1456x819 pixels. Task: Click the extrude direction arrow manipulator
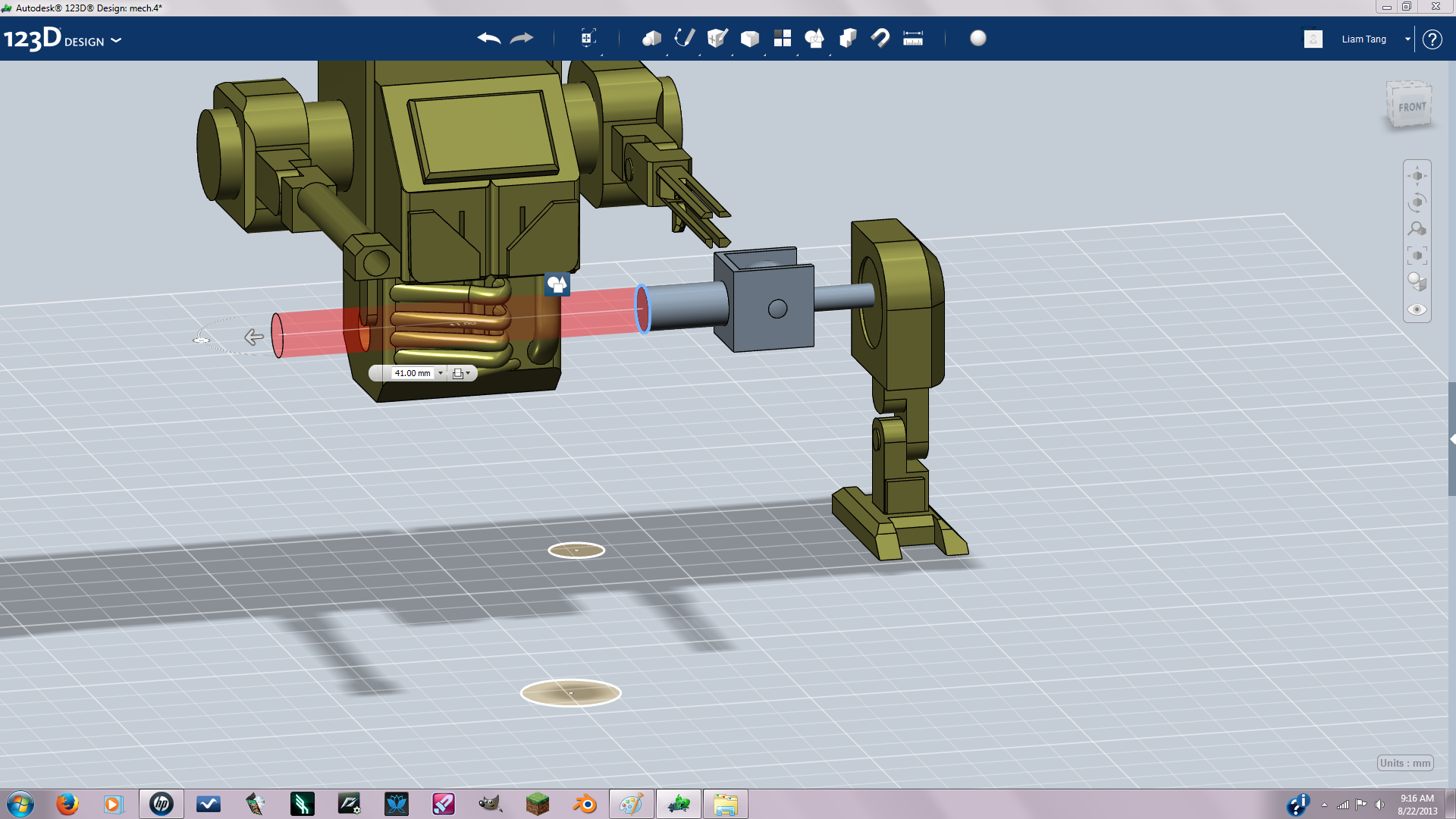click(x=254, y=337)
